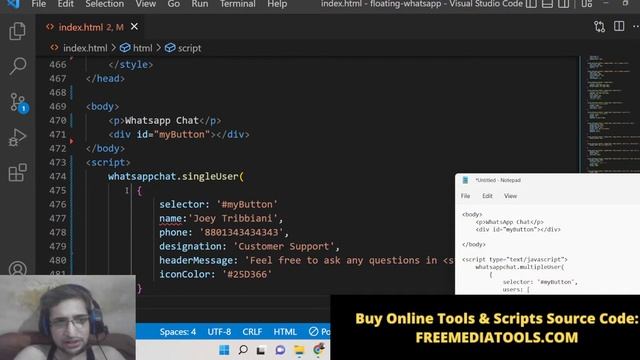Open the Chat app on the taskbar
The height and width of the screenshot is (360, 640).
[x=280, y=350]
